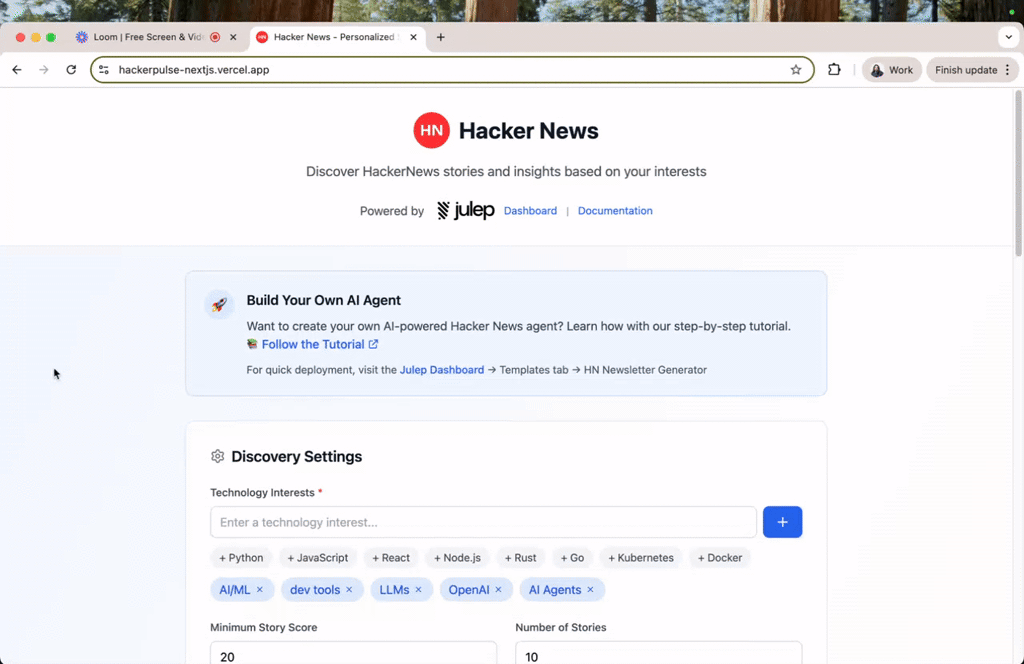1024x664 pixels.
Task: Click the Minimum Story Score field
Action: click(x=353, y=653)
